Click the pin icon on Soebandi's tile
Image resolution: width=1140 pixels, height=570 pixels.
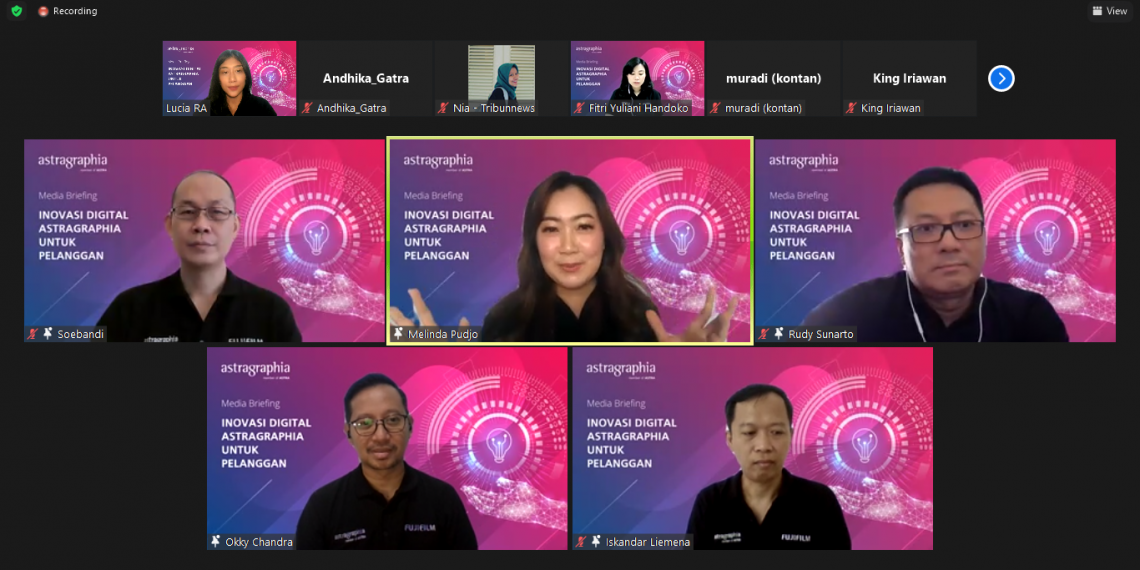47,334
